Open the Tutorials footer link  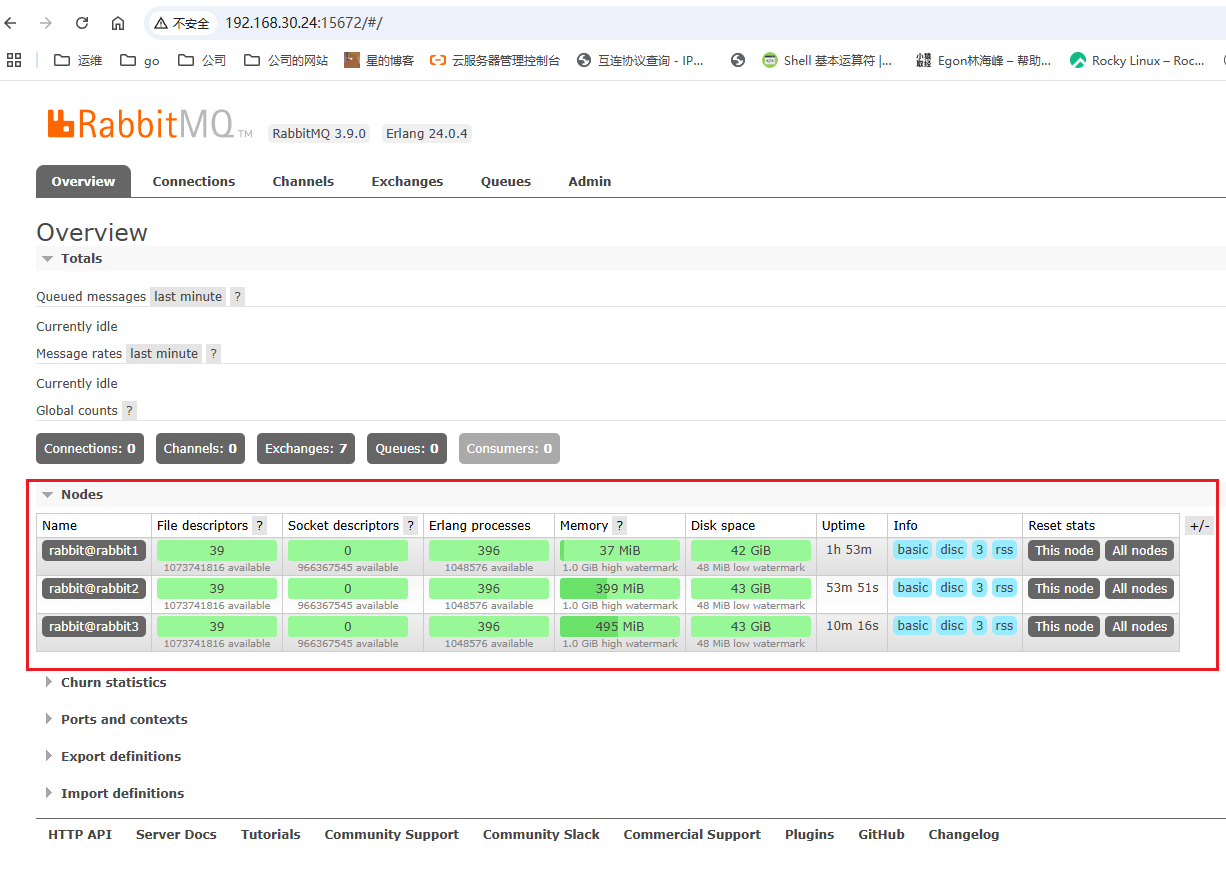click(x=270, y=835)
